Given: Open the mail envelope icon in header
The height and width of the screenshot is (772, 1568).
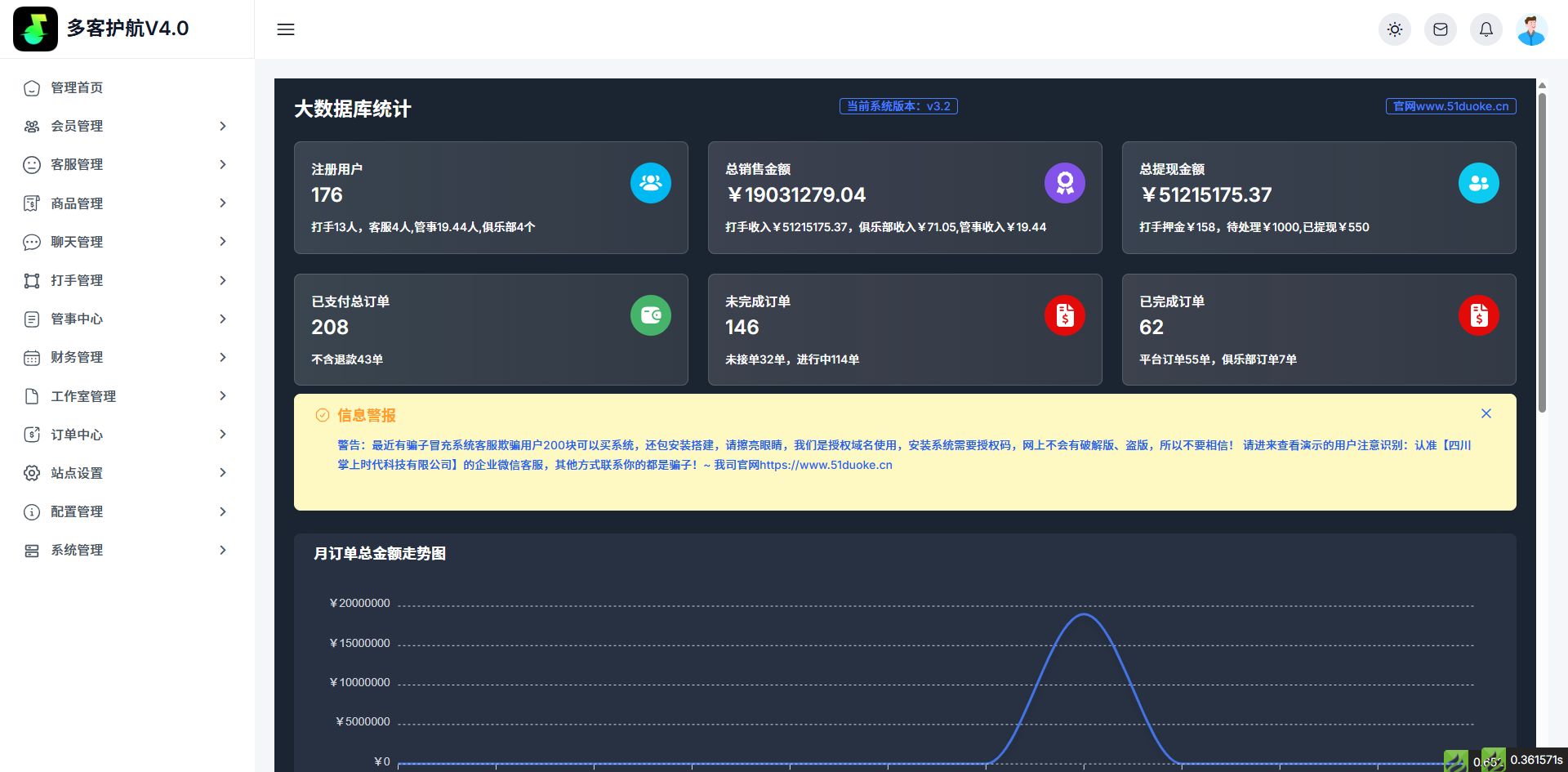Looking at the screenshot, I should 1441,29.
